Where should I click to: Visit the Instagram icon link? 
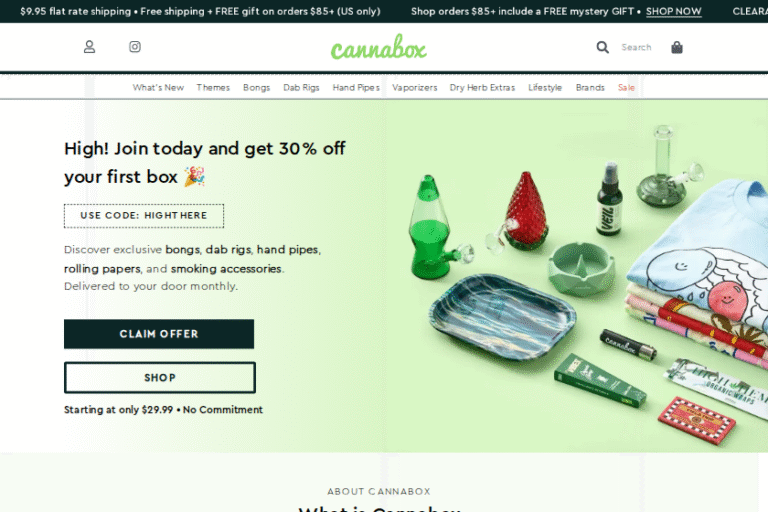tap(135, 47)
